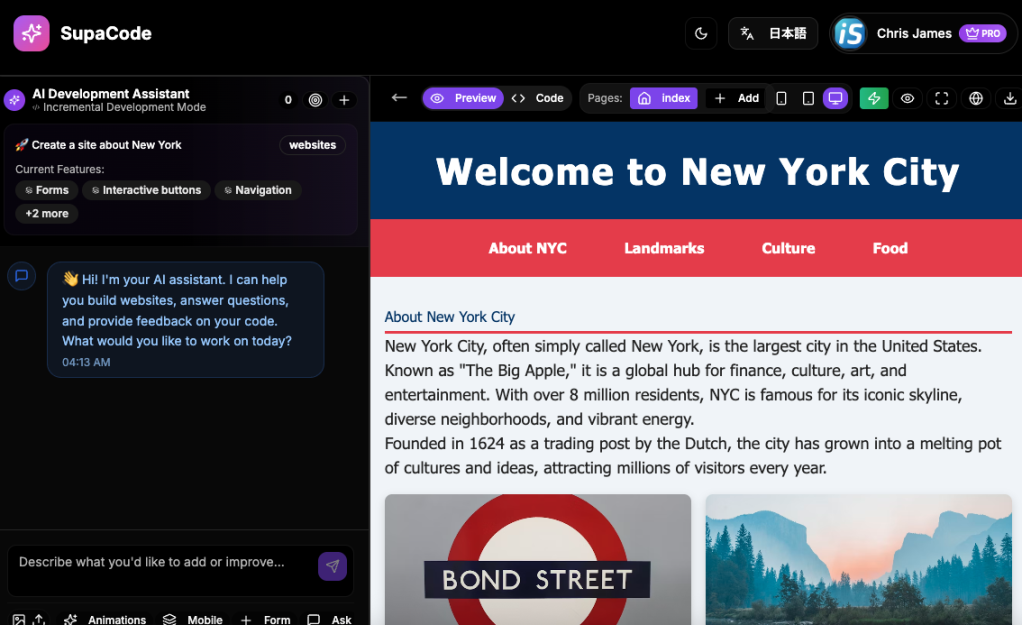Image resolution: width=1022 pixels, height=625 pixels.
Task: Click the Animations quick action
Action: coord(105,620)
